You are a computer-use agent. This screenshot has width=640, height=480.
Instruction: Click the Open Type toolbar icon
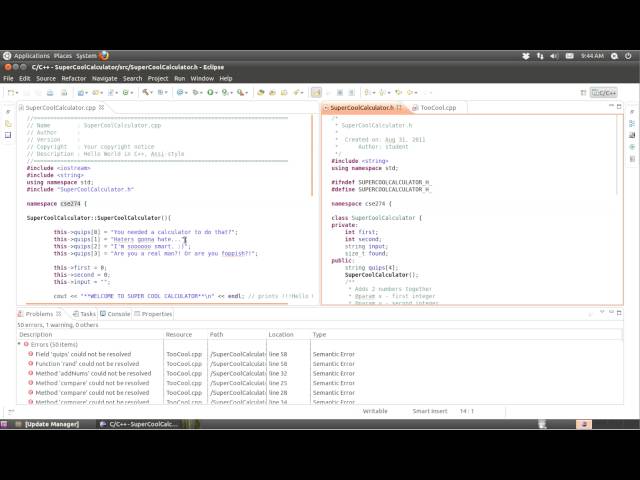[x=261, y=93]
